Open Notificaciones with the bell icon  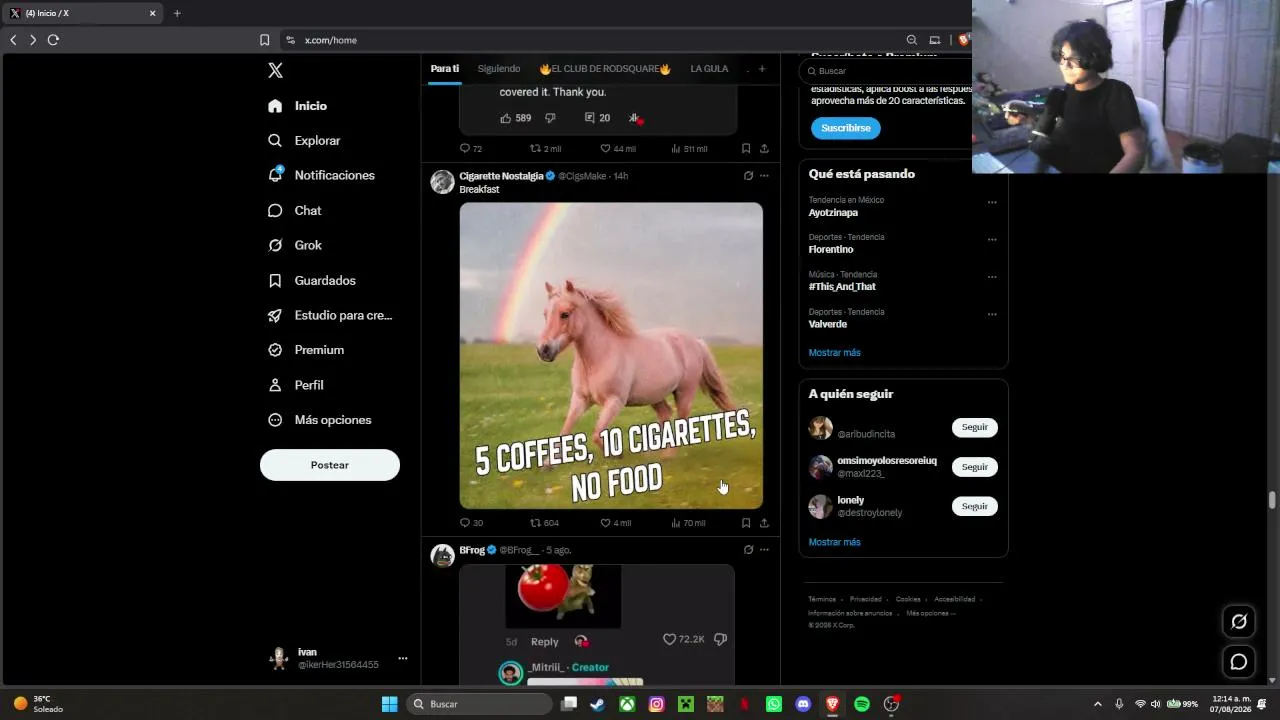point(321,175)
